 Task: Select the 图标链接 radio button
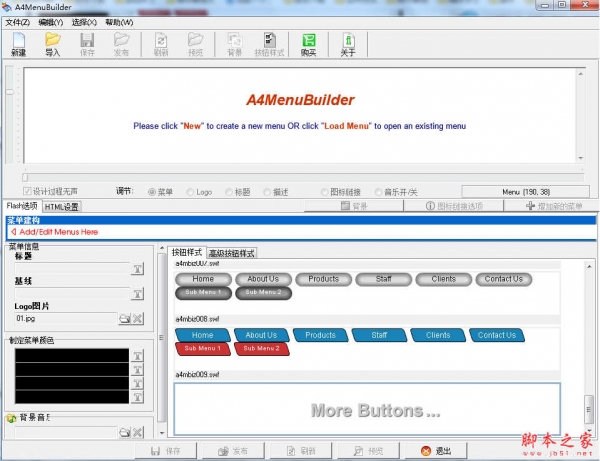point(324,192)
